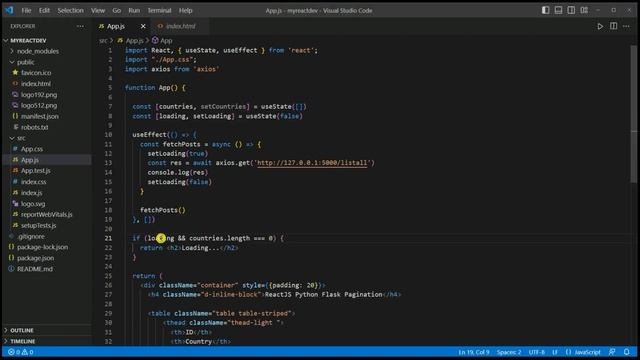The image size is (640, 360).
Task: Collapse the MYREACTDEV root folder
Action: [x=28, y=40]
